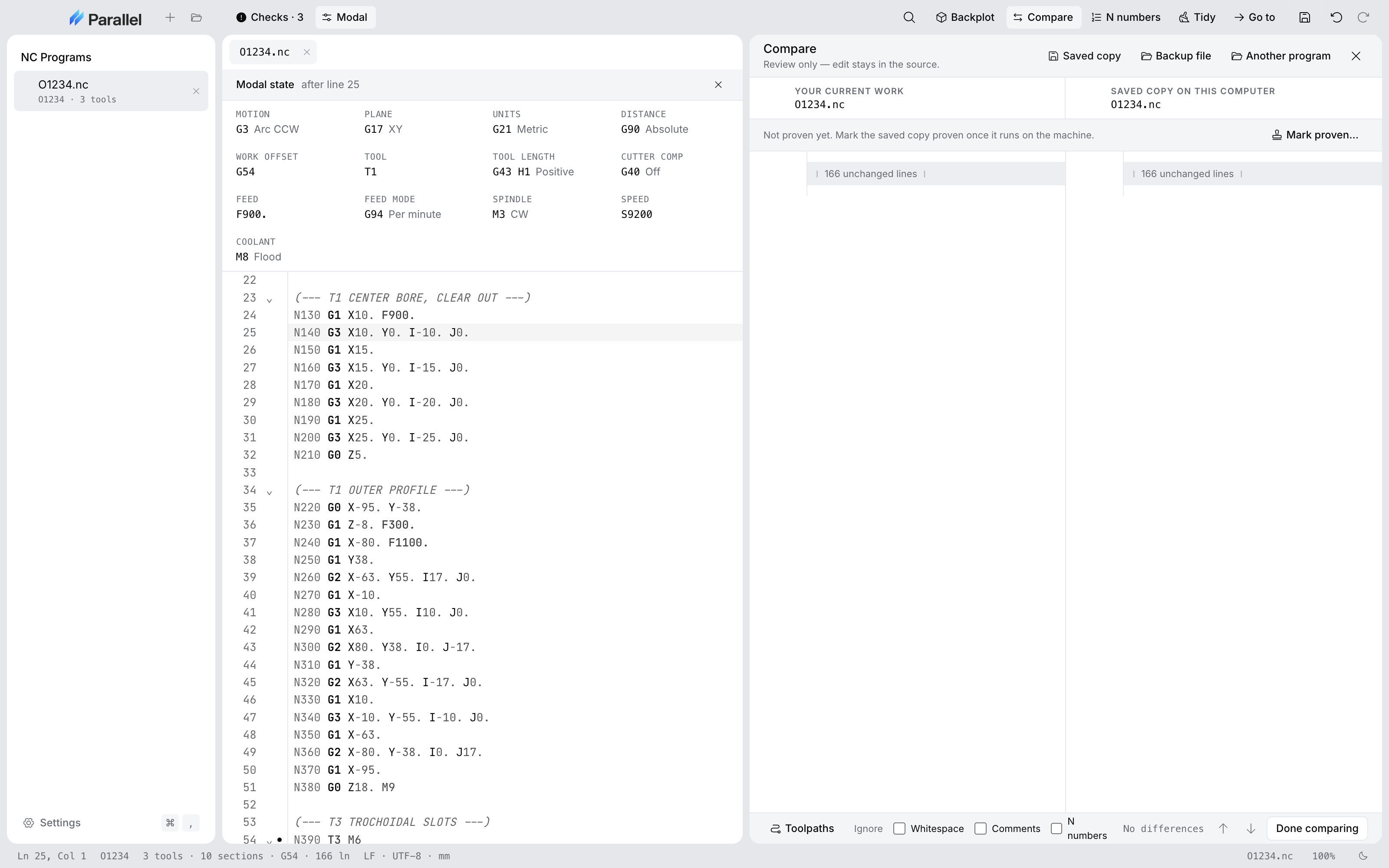Click line number 36 in the gutter
1389x868 pixels.
pos(249,525)
